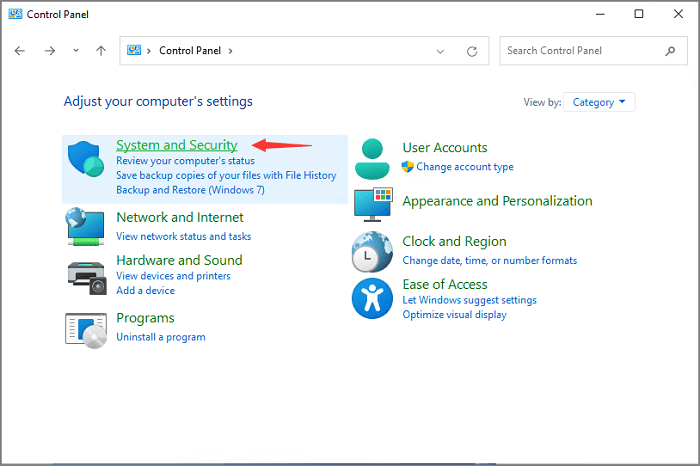This screenshot has width=700, height=466.
Task: Click the Clock and Region icon
Action: (x=372, y=252)
